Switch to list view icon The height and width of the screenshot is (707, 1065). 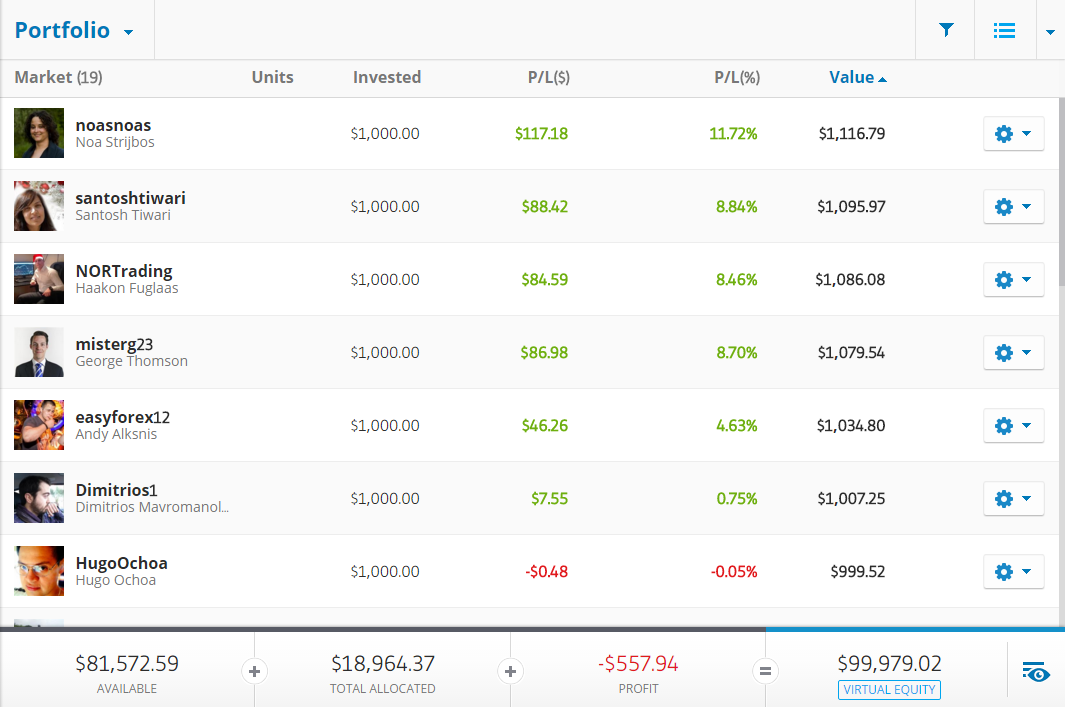[x=1004, y=30]
